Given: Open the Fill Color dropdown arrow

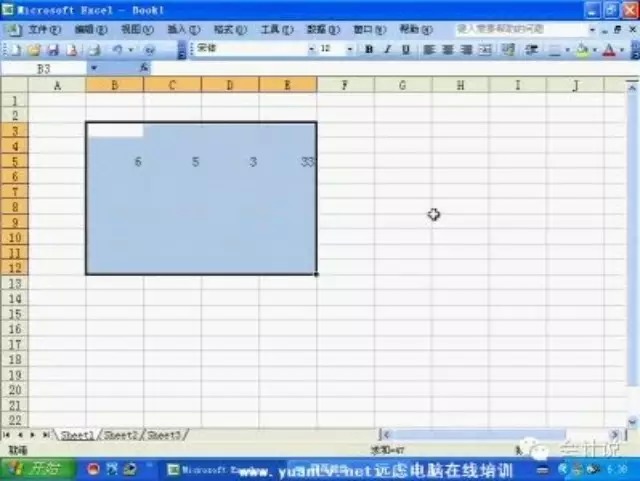Looking at the screenshot, I should coord(595,50).
